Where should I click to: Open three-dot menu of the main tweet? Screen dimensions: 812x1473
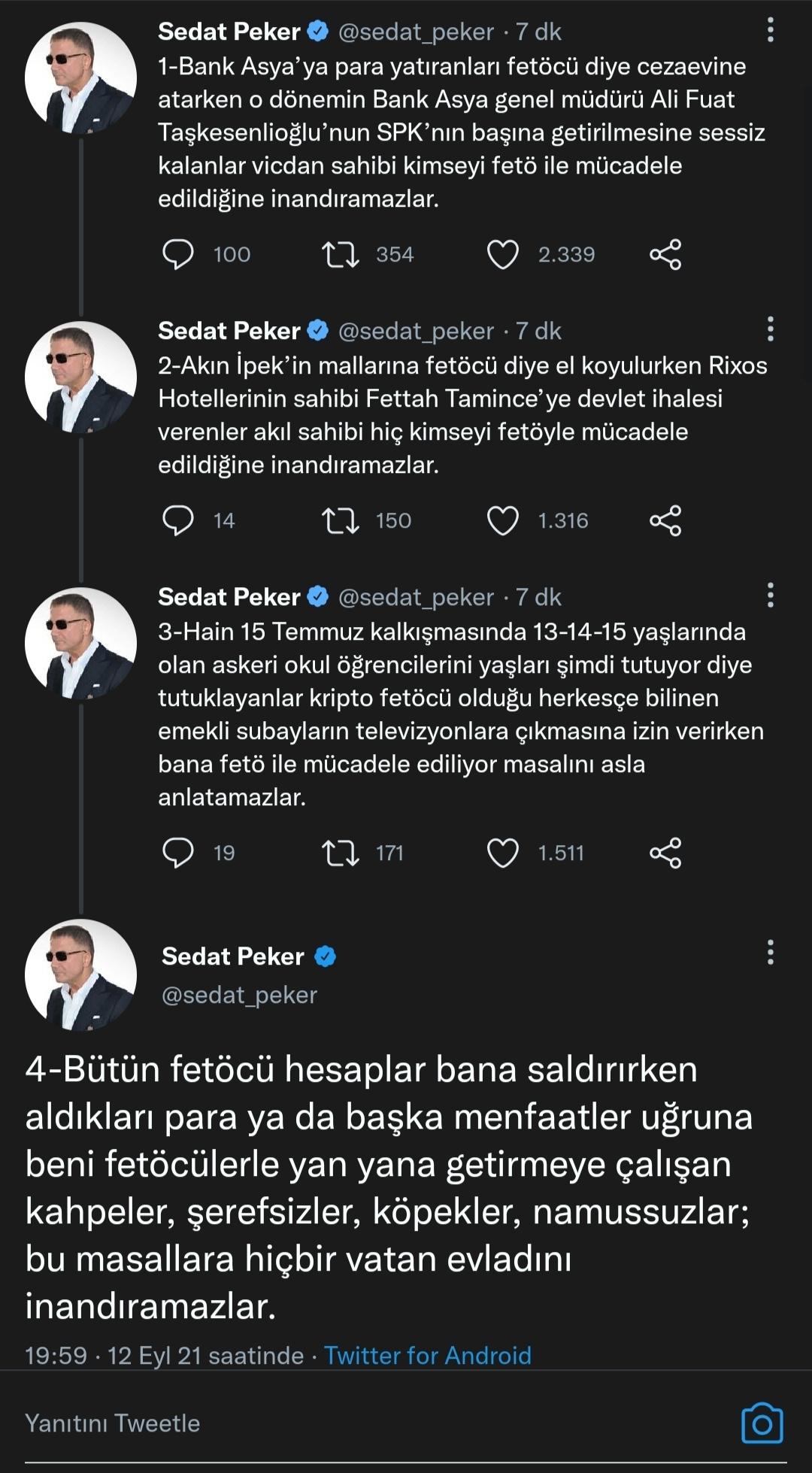pyautogui.click(x=770, y=953)
